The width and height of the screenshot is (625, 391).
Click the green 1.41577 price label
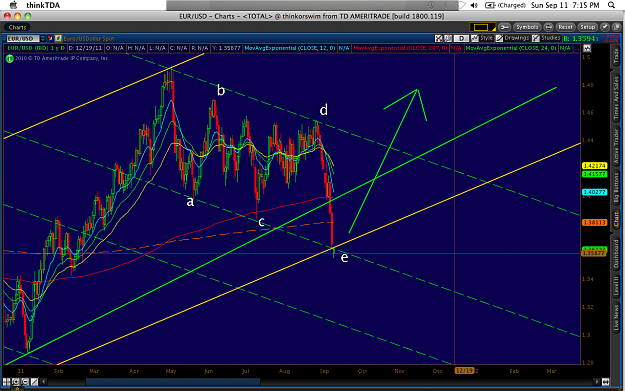click(x=594, y=174)
